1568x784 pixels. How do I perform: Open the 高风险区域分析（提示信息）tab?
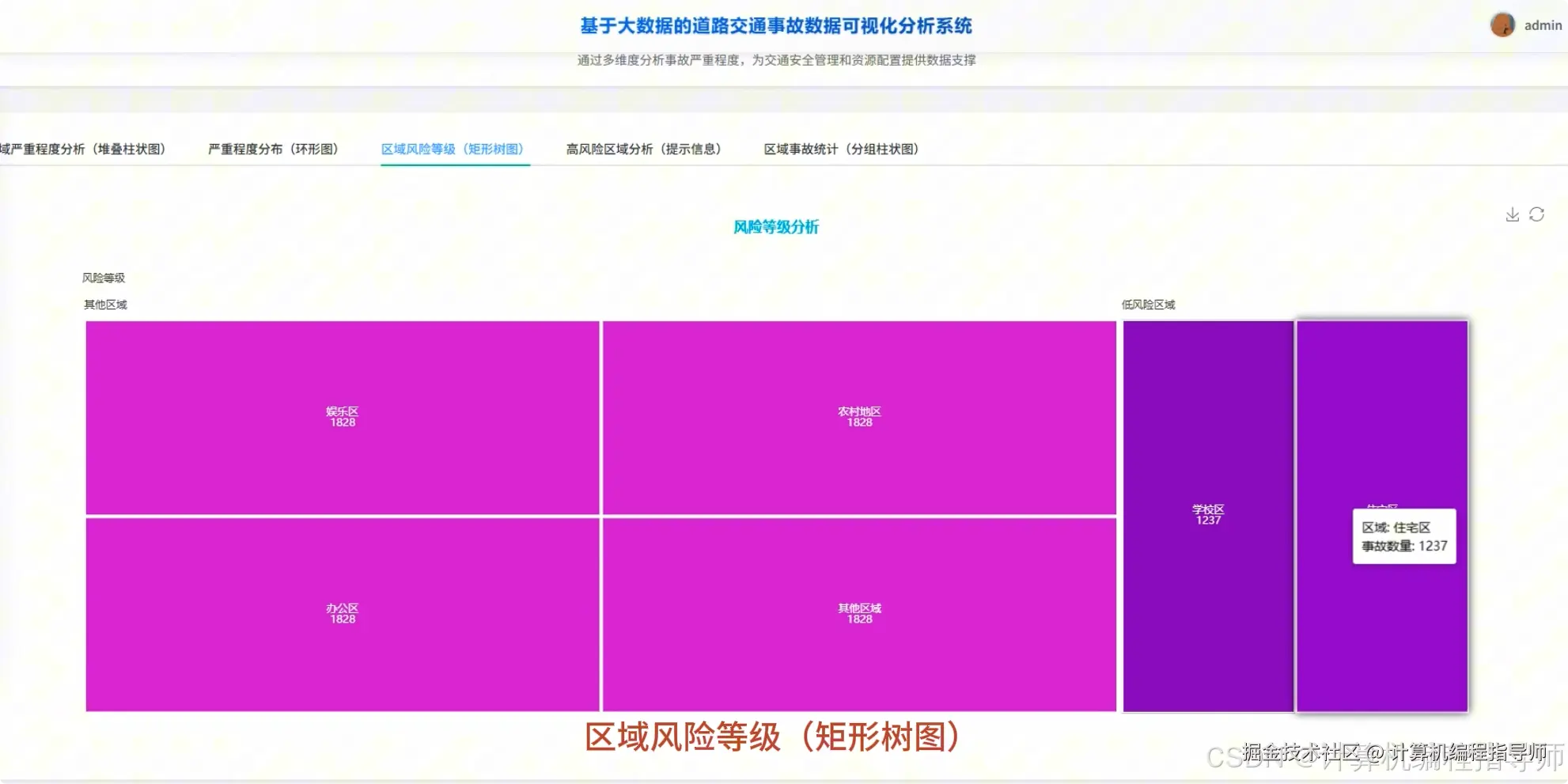pos(645,149)
